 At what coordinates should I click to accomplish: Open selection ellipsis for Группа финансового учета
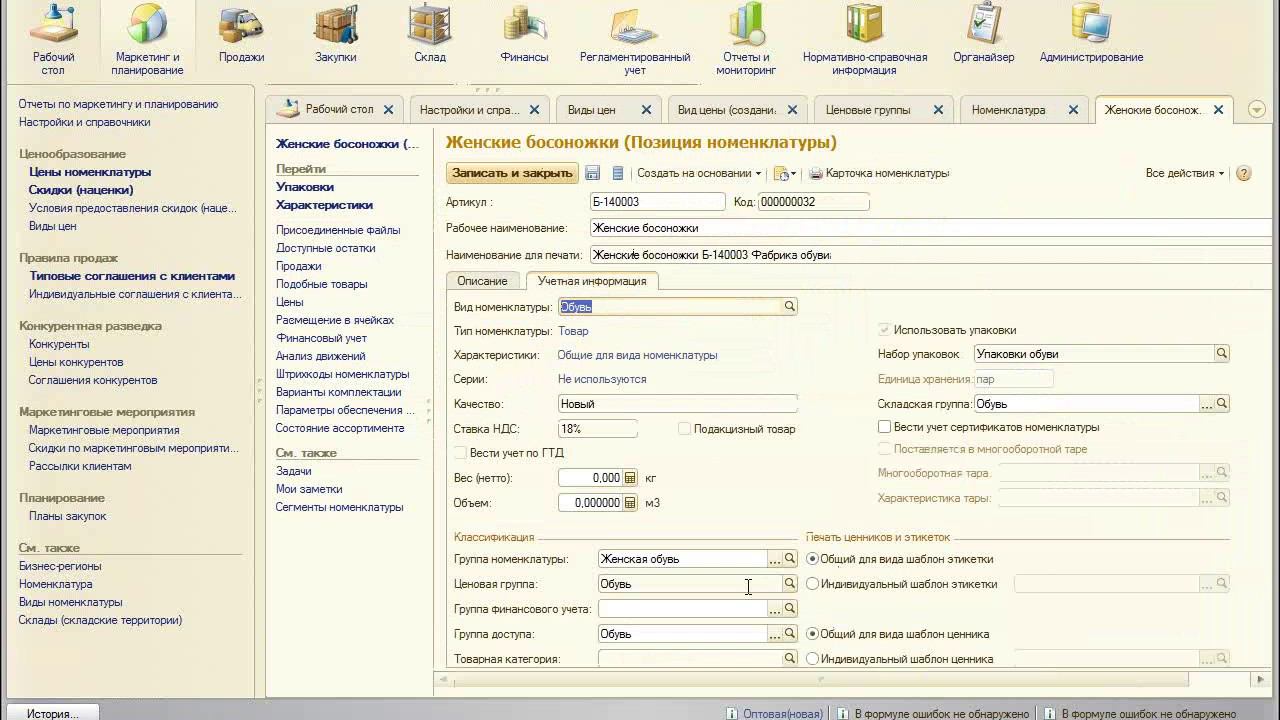pos(775,609)
